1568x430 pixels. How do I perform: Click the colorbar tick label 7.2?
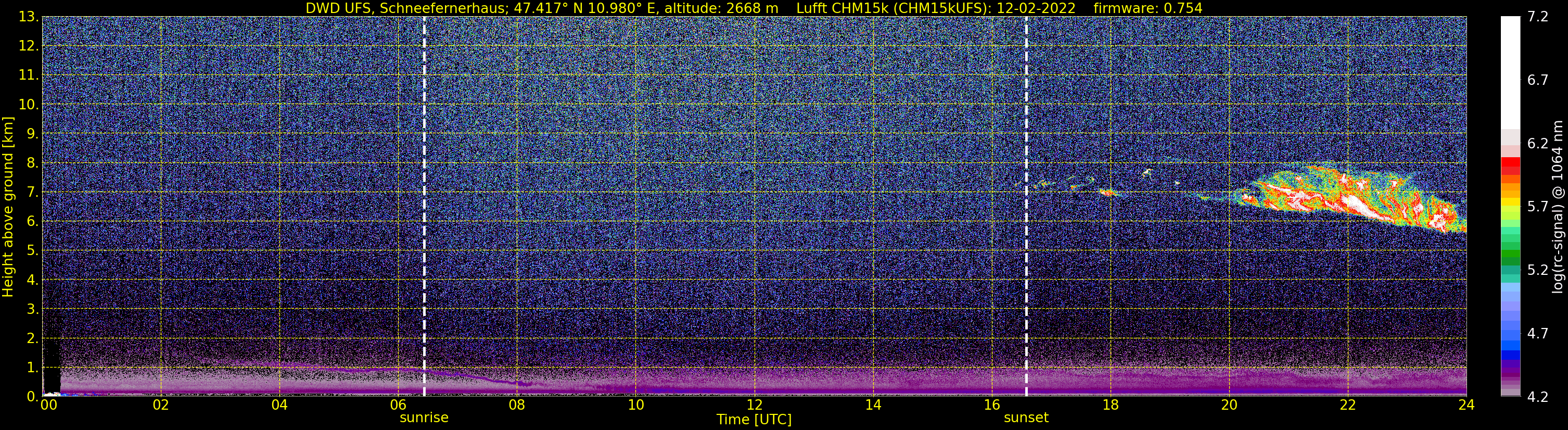pyautogui.click(x=1538, y=17)
